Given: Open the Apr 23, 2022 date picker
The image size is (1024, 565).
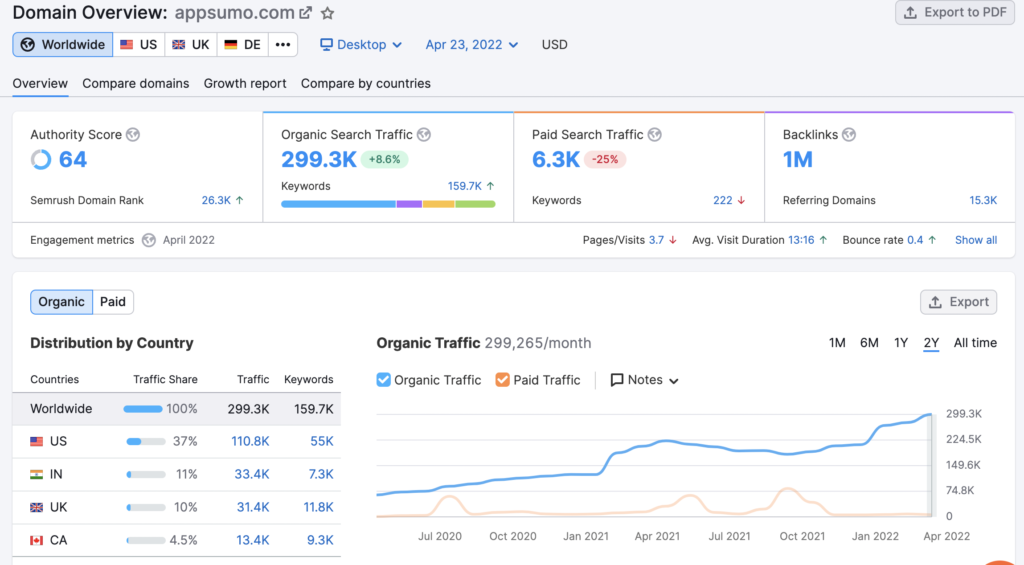Looking at the screenshot, I should pos(472,44).
